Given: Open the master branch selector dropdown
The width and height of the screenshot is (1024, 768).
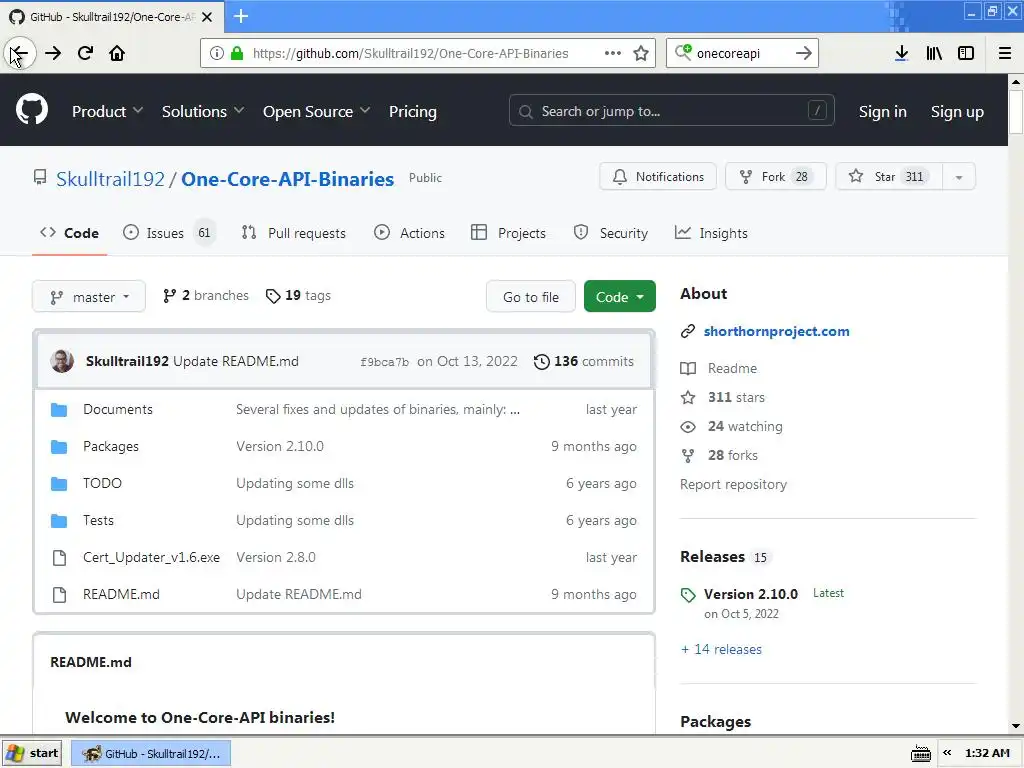Looking at the screenshot, I should click(89, 296).
